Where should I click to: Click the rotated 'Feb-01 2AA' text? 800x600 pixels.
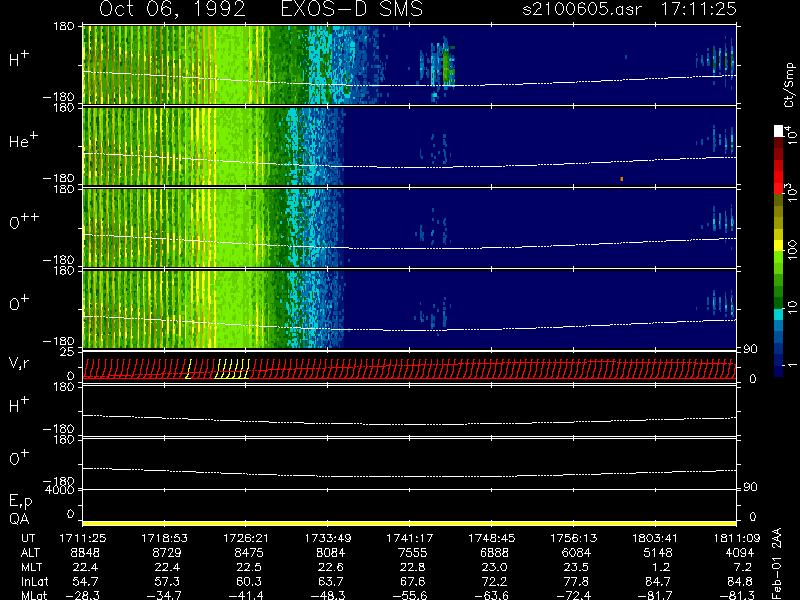(777, 563)
